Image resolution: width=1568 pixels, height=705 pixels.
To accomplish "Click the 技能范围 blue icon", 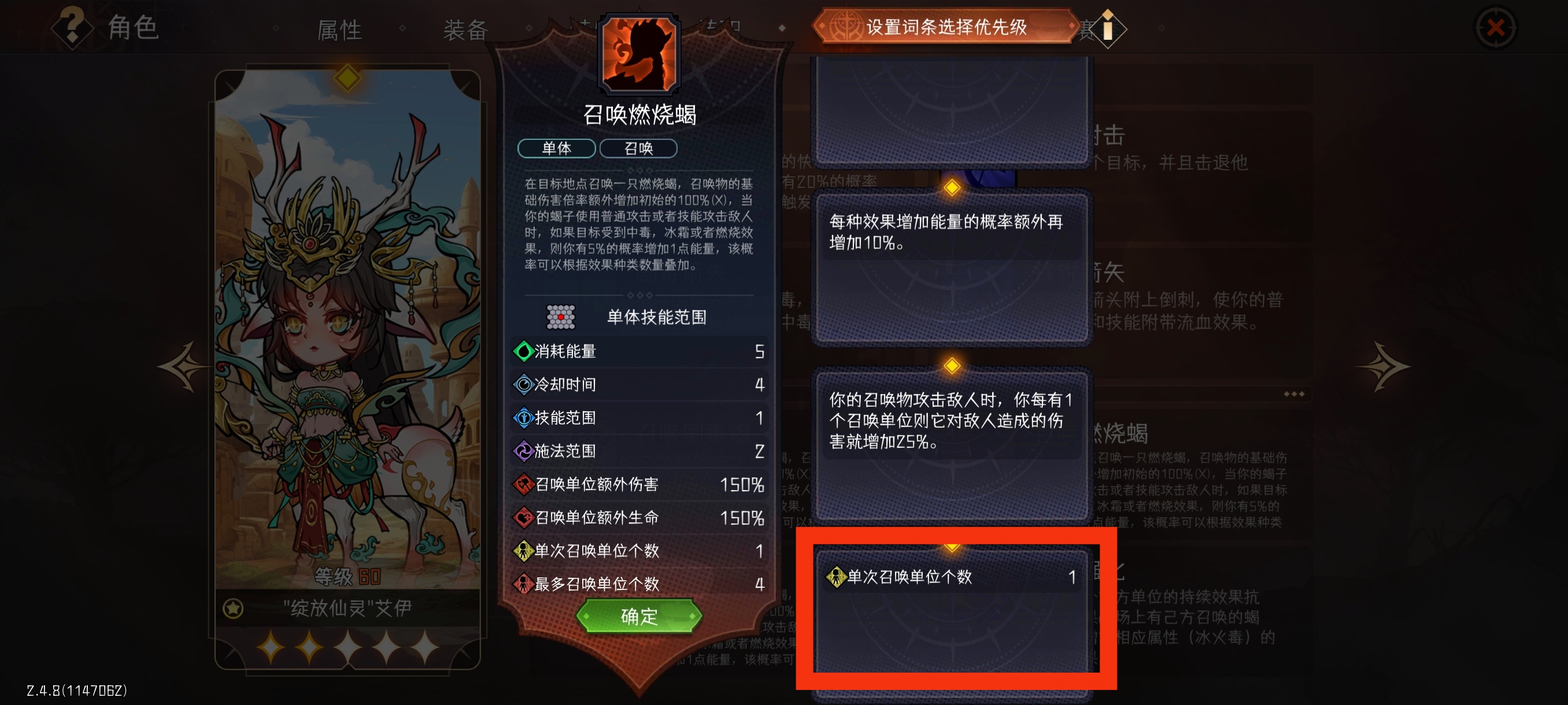I will [523, 418].
